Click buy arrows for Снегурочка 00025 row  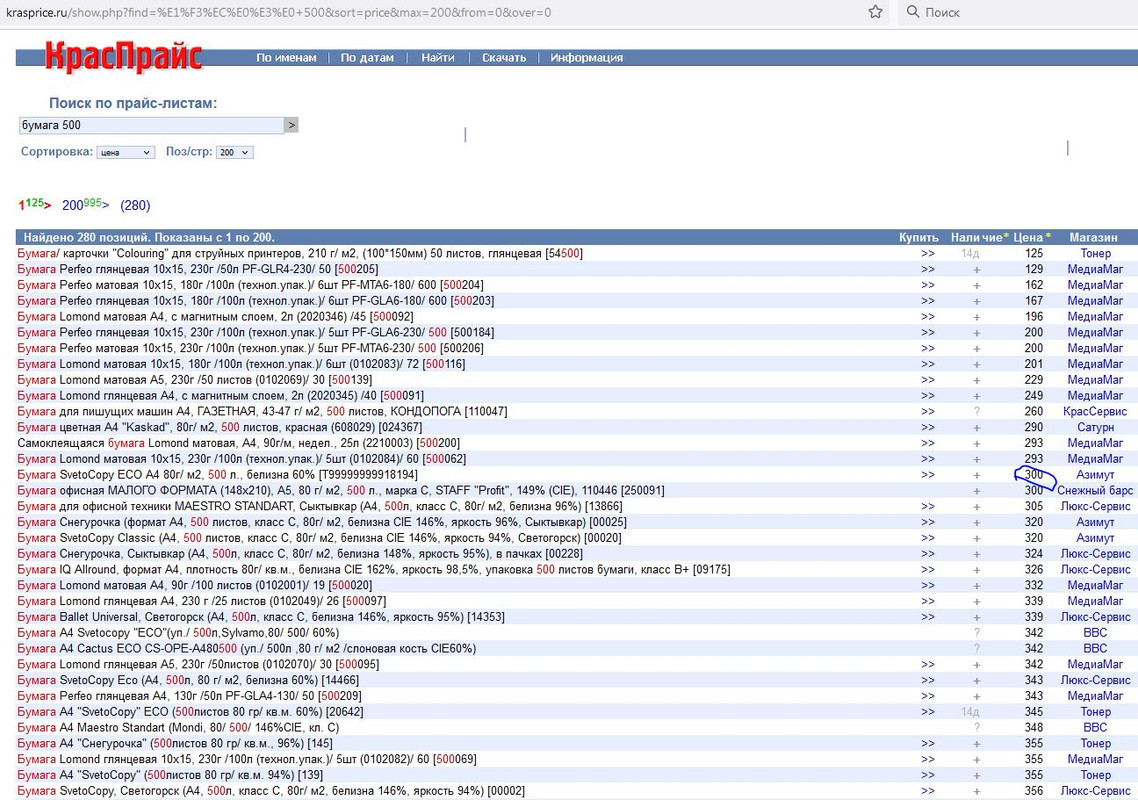tap(928, 522)
